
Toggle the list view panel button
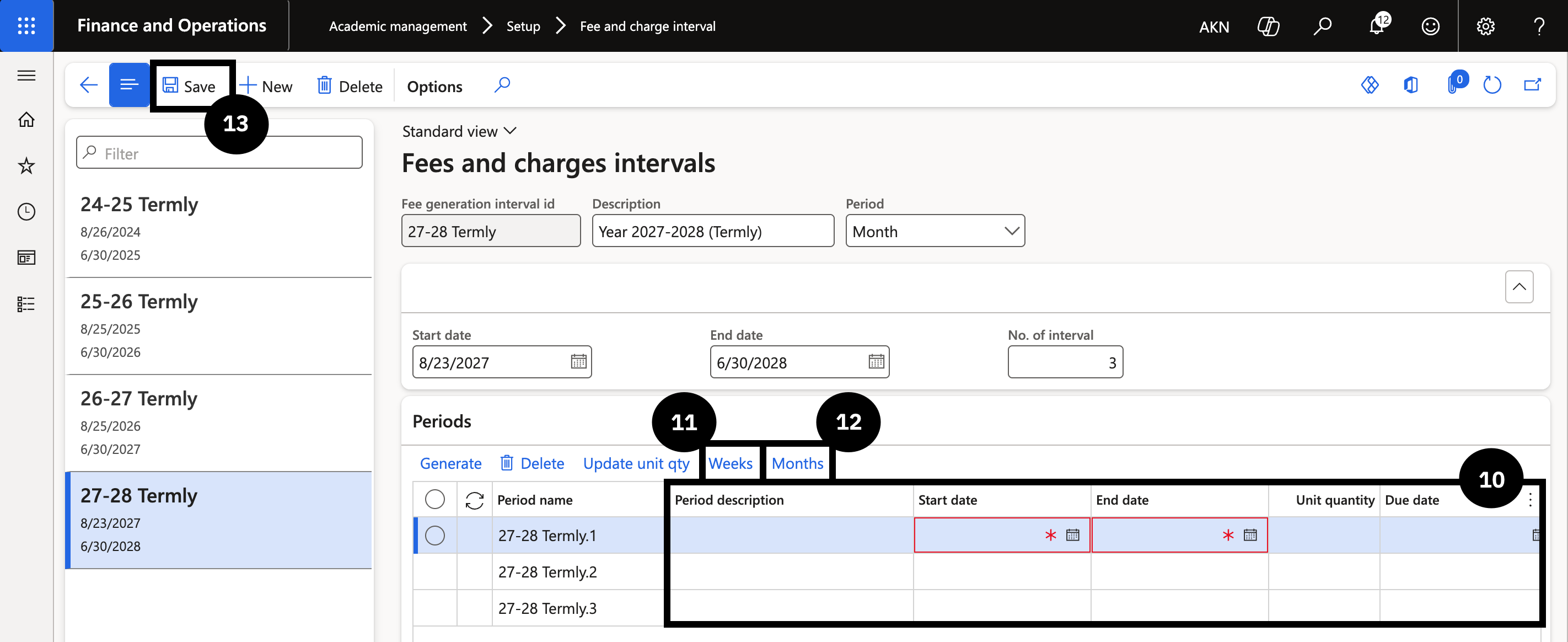point(129,85)
